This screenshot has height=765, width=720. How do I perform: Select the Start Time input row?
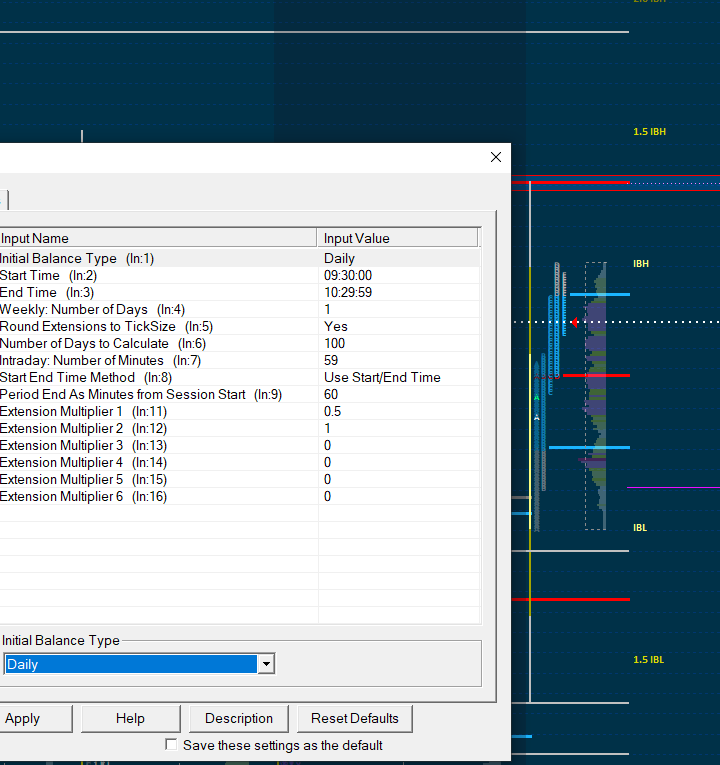(50, 275)
